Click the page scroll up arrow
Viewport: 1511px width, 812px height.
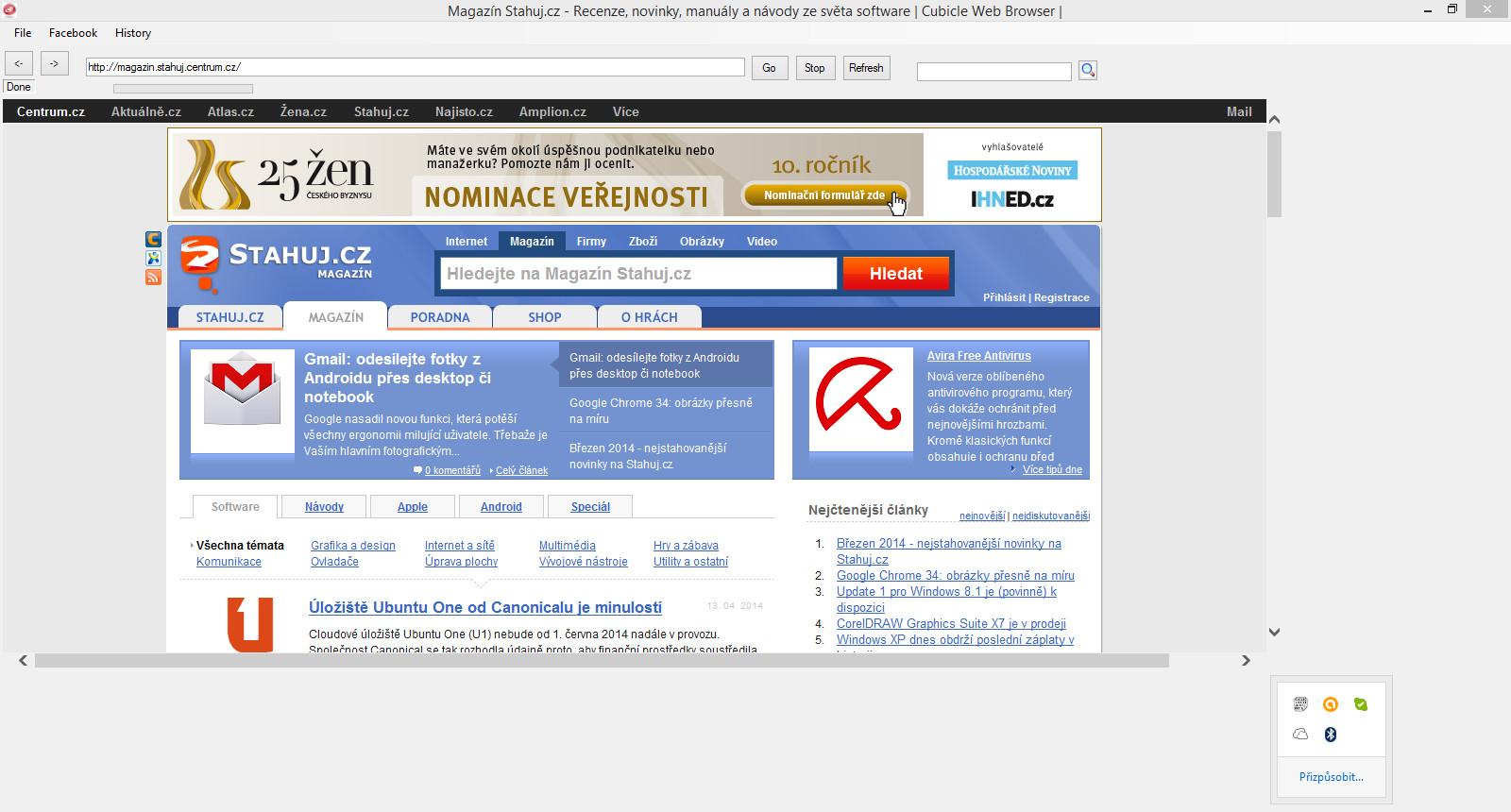click(1274, 120)
